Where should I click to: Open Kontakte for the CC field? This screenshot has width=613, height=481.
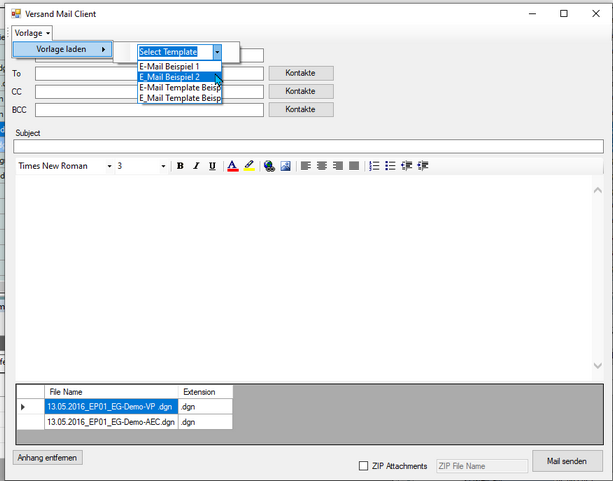(301, 91)
